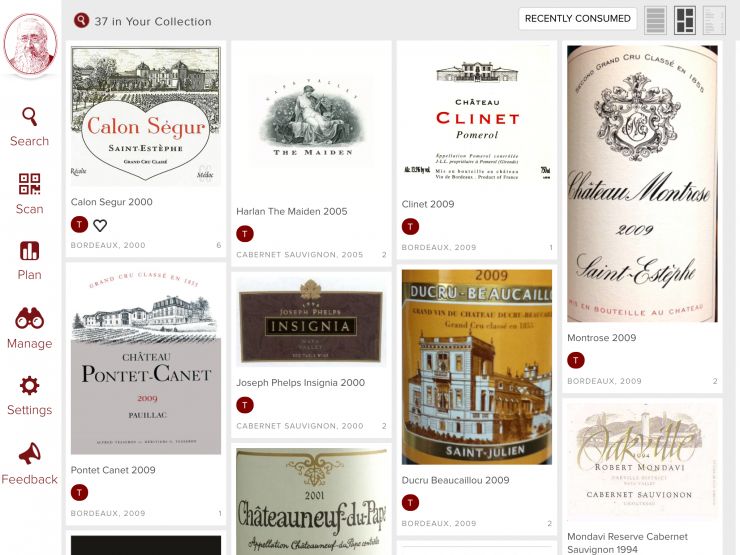This screenshot has height=555, width=740.
Task: Select the Calon Segur 2000 title
Action: pyautogui.click(x=111, y=202)
